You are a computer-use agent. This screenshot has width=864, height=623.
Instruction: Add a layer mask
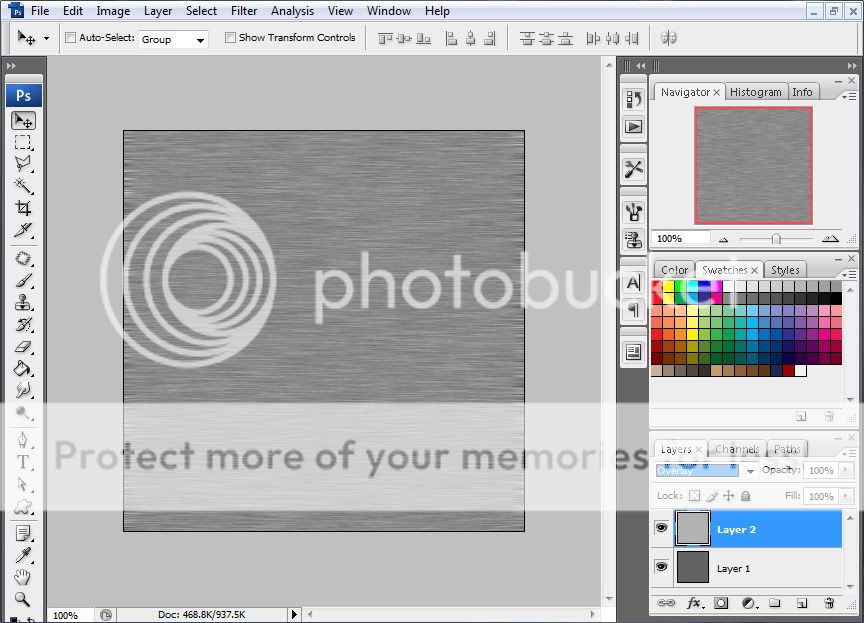721,603
